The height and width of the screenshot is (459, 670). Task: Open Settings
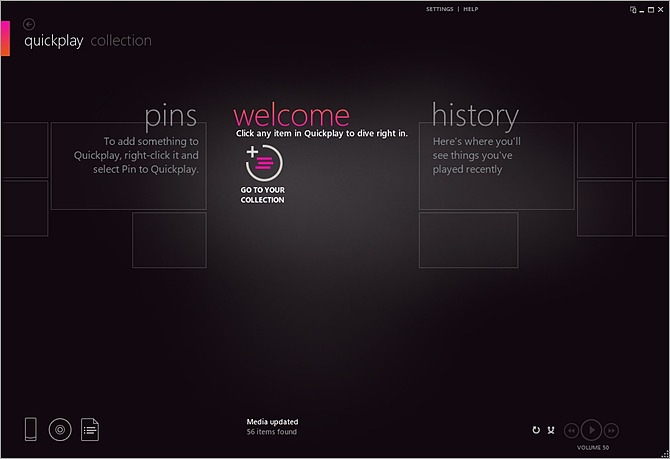(439, 9)
